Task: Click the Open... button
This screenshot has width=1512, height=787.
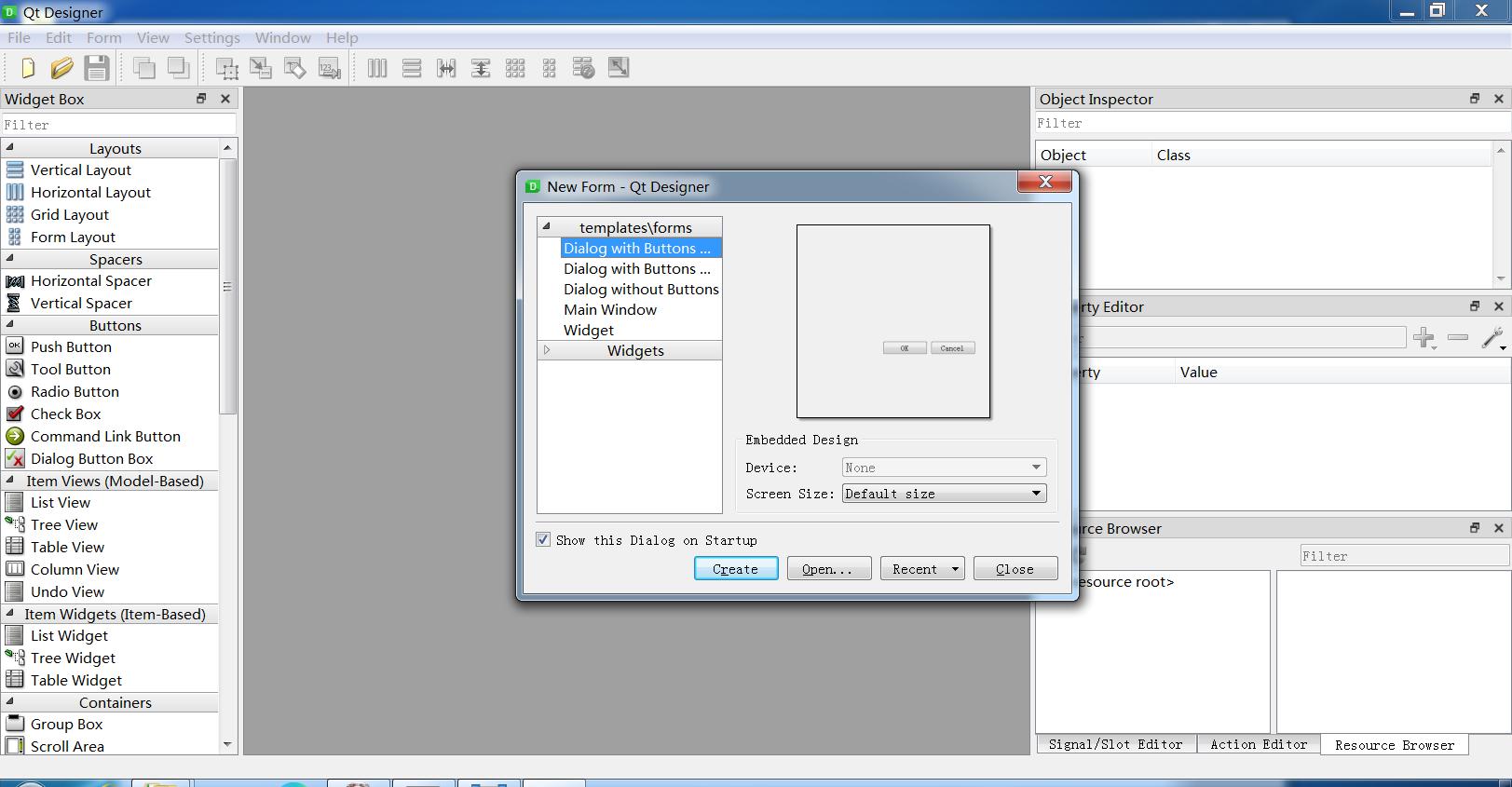Action: (829, 569)
